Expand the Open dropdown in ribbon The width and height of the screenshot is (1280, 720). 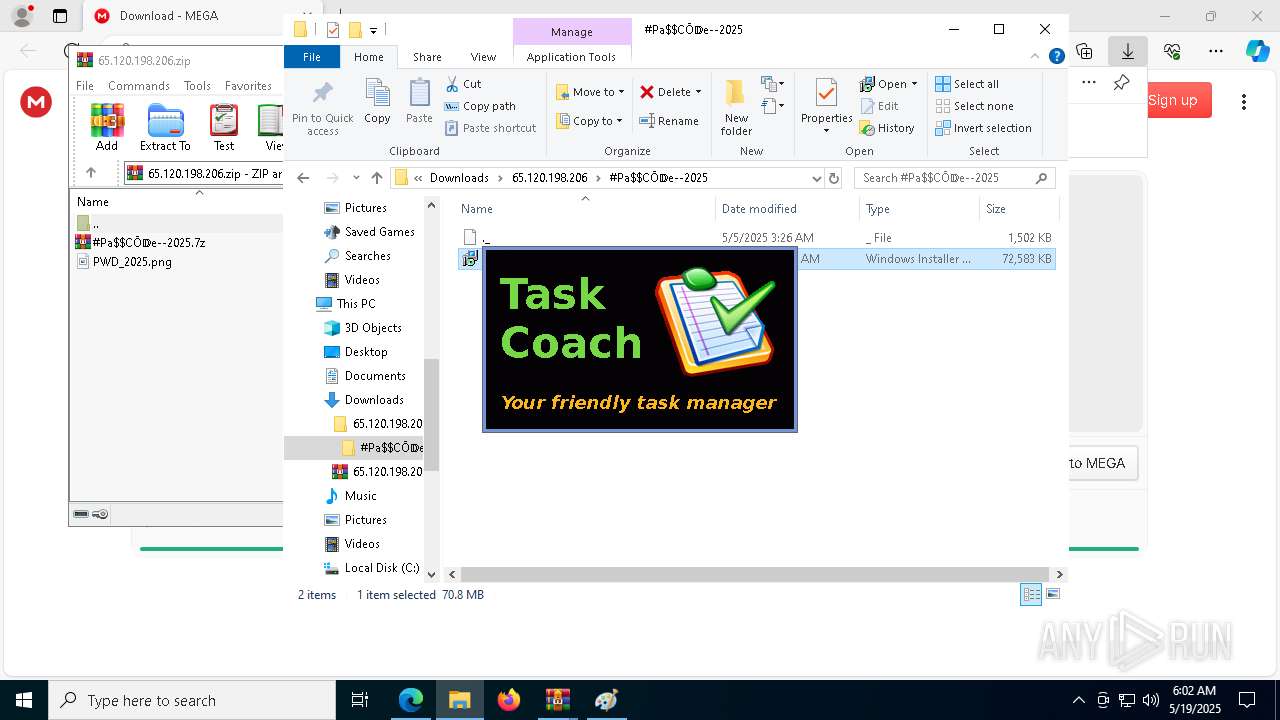[x=914, y=84]
